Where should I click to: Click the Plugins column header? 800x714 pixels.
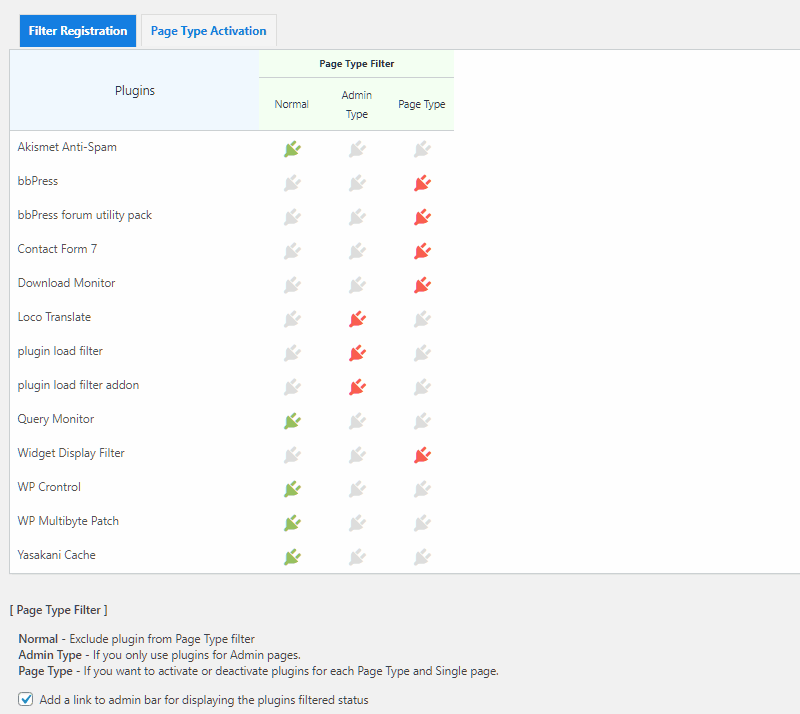point(135,91)
